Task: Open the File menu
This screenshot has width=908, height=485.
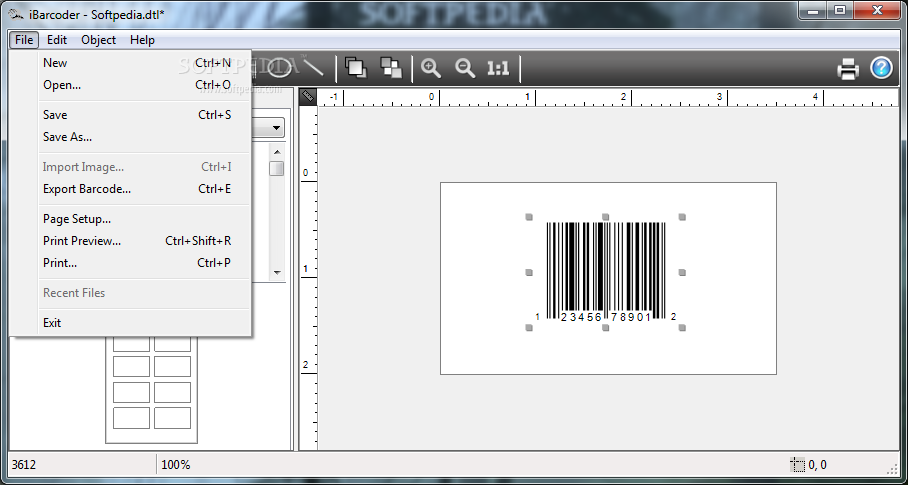Action: pos(24,40)
